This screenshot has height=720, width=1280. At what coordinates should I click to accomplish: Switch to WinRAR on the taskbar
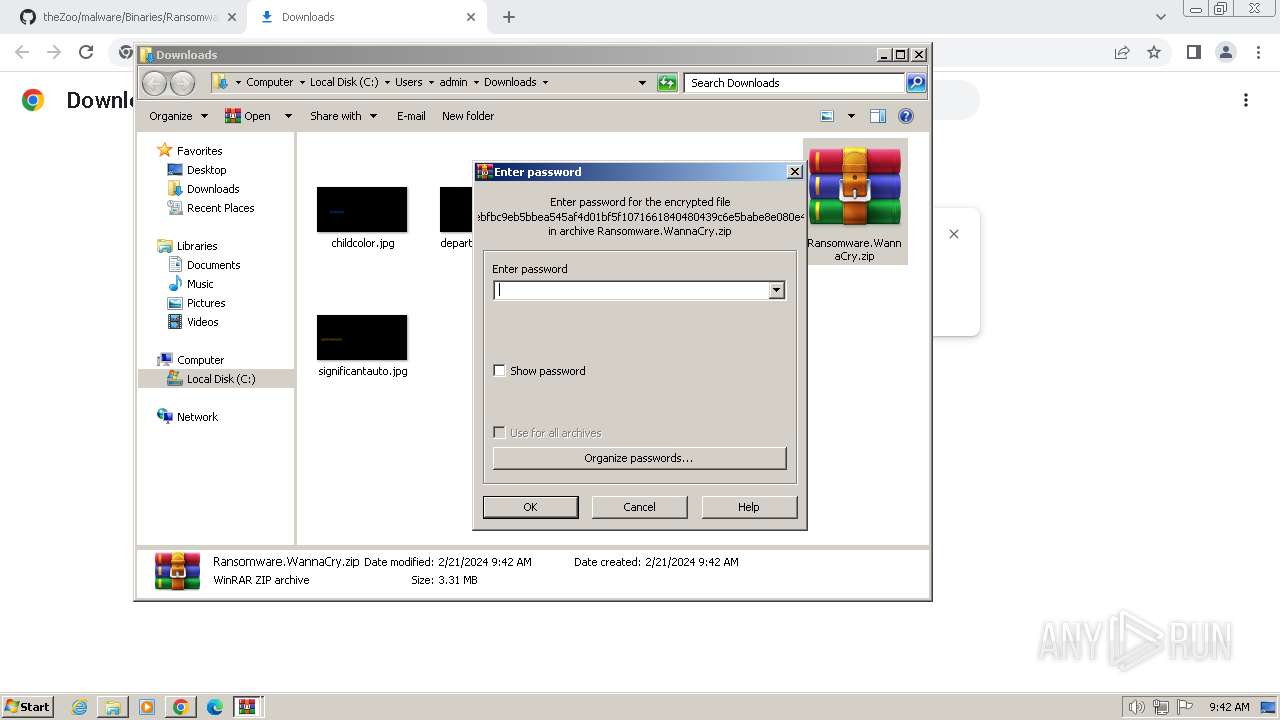(x=247, y=707)
